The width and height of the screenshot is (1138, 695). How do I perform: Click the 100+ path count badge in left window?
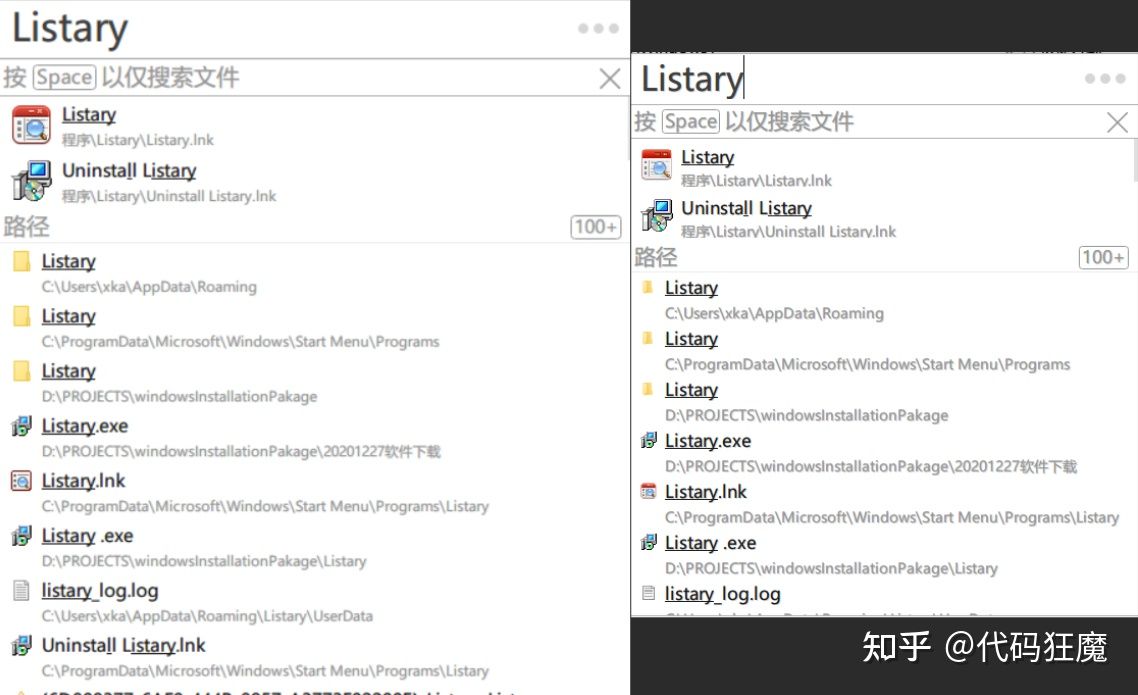(595, 227)
